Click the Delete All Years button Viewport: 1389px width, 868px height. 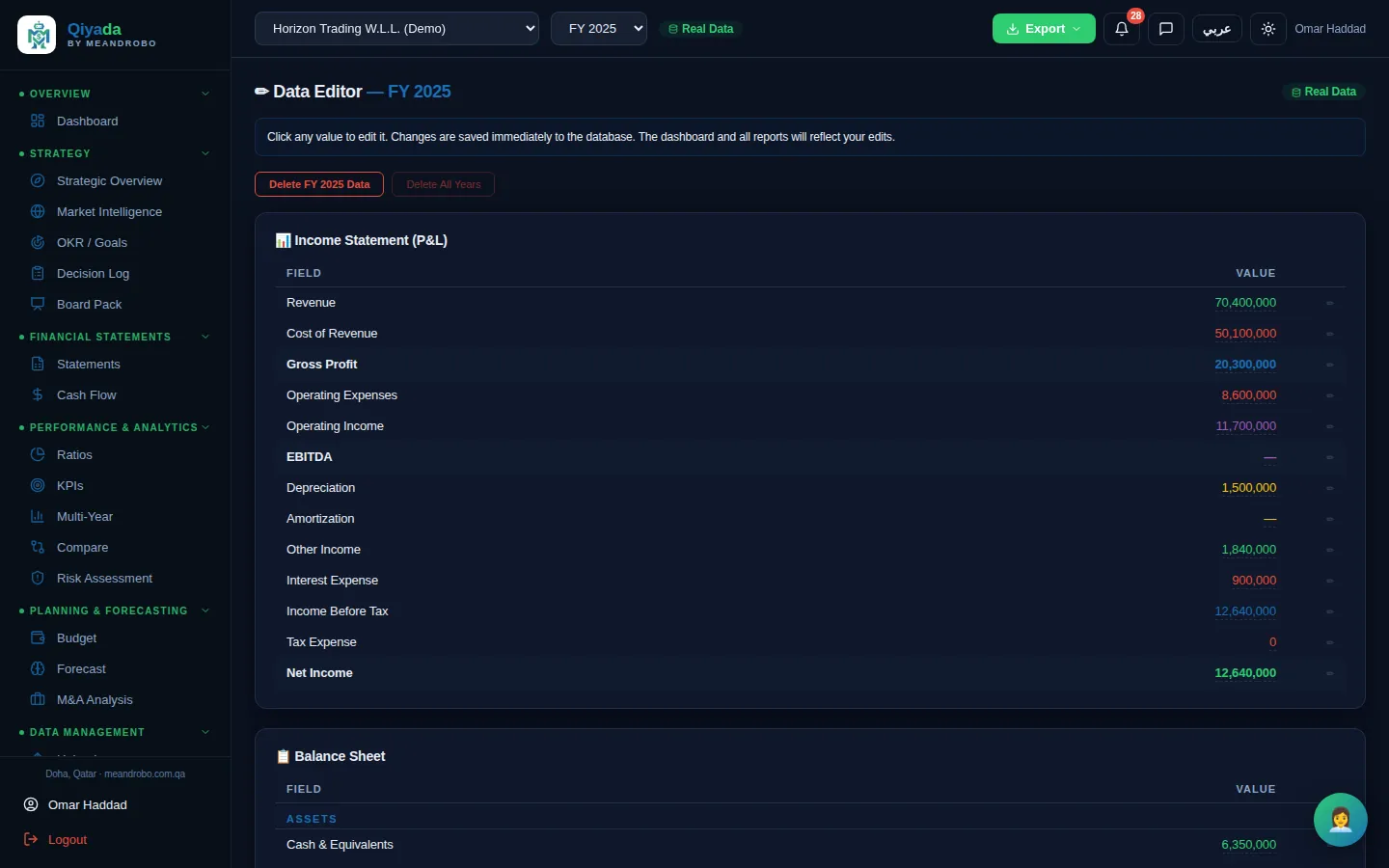[x=443, y=184]
